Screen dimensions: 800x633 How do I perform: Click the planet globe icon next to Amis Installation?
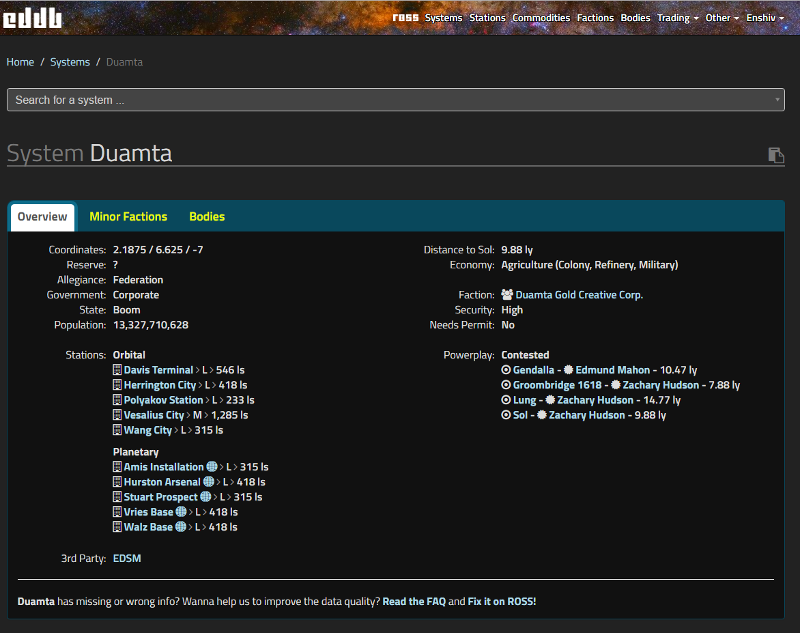(212, 467)
